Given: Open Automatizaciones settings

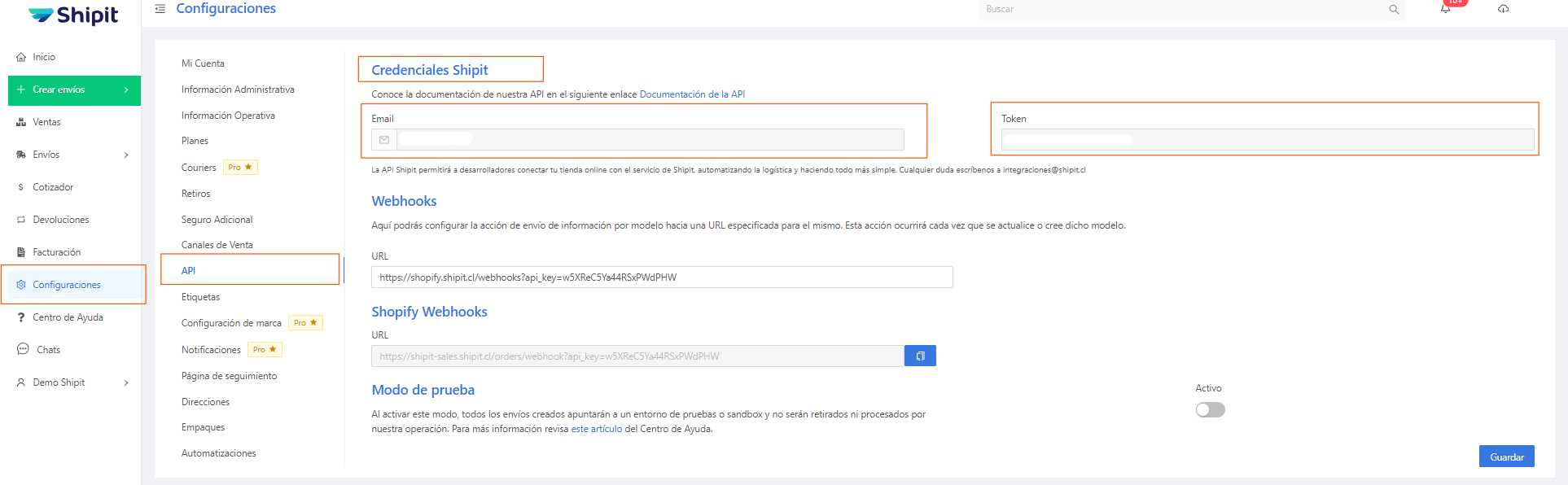Looking at the screenshot, I should 218,453.
